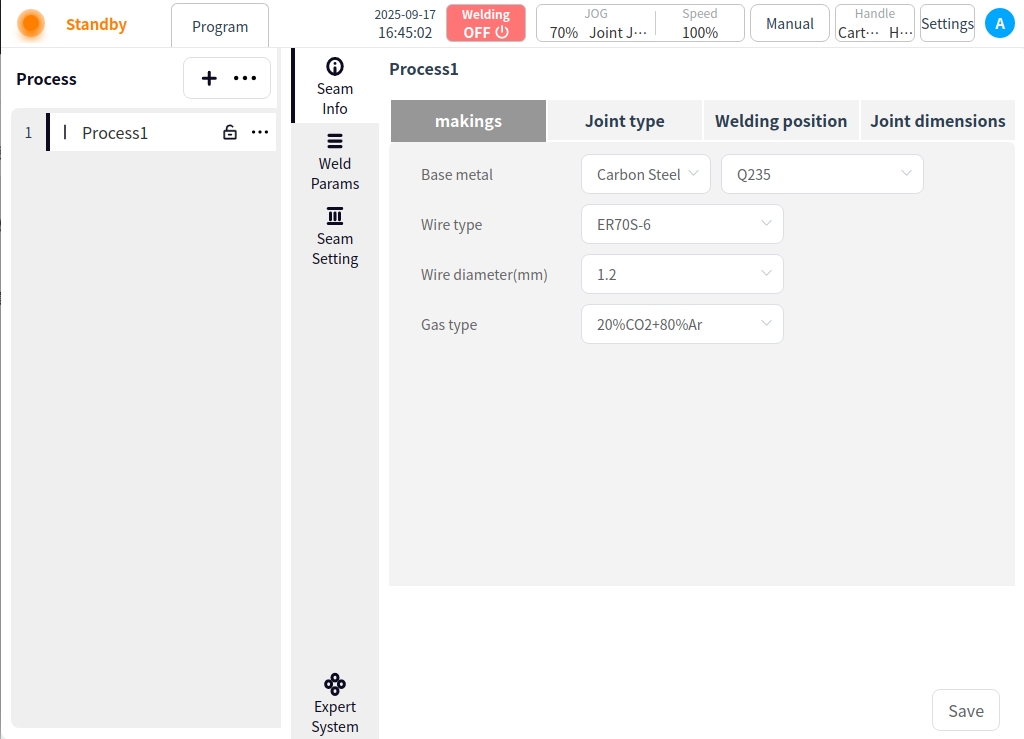Open the Process panel more options menu

pyautogui.click(x=245, y=79)
